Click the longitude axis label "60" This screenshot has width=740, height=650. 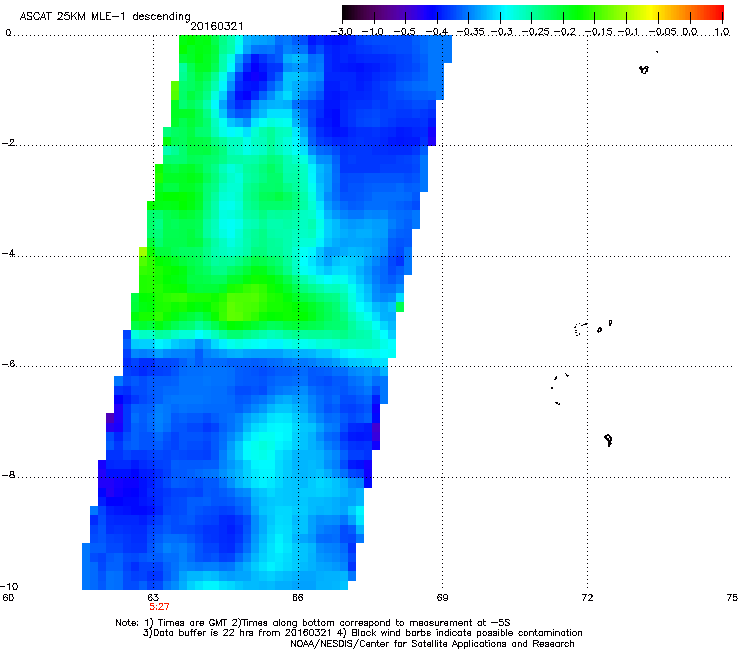click(8, 598)
